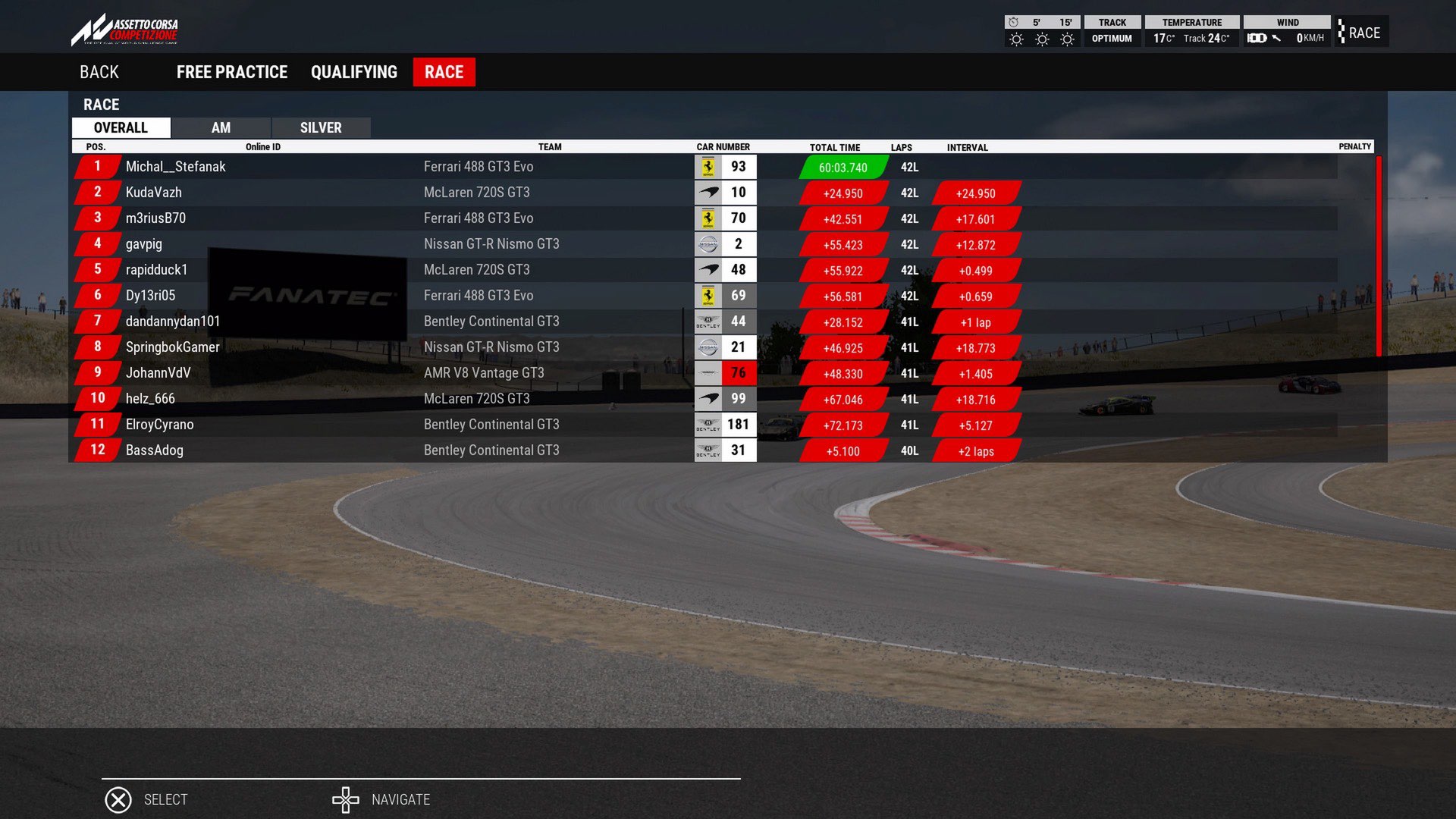
Task: Click the Race session indicator at top right
Action: [1362, 33]
